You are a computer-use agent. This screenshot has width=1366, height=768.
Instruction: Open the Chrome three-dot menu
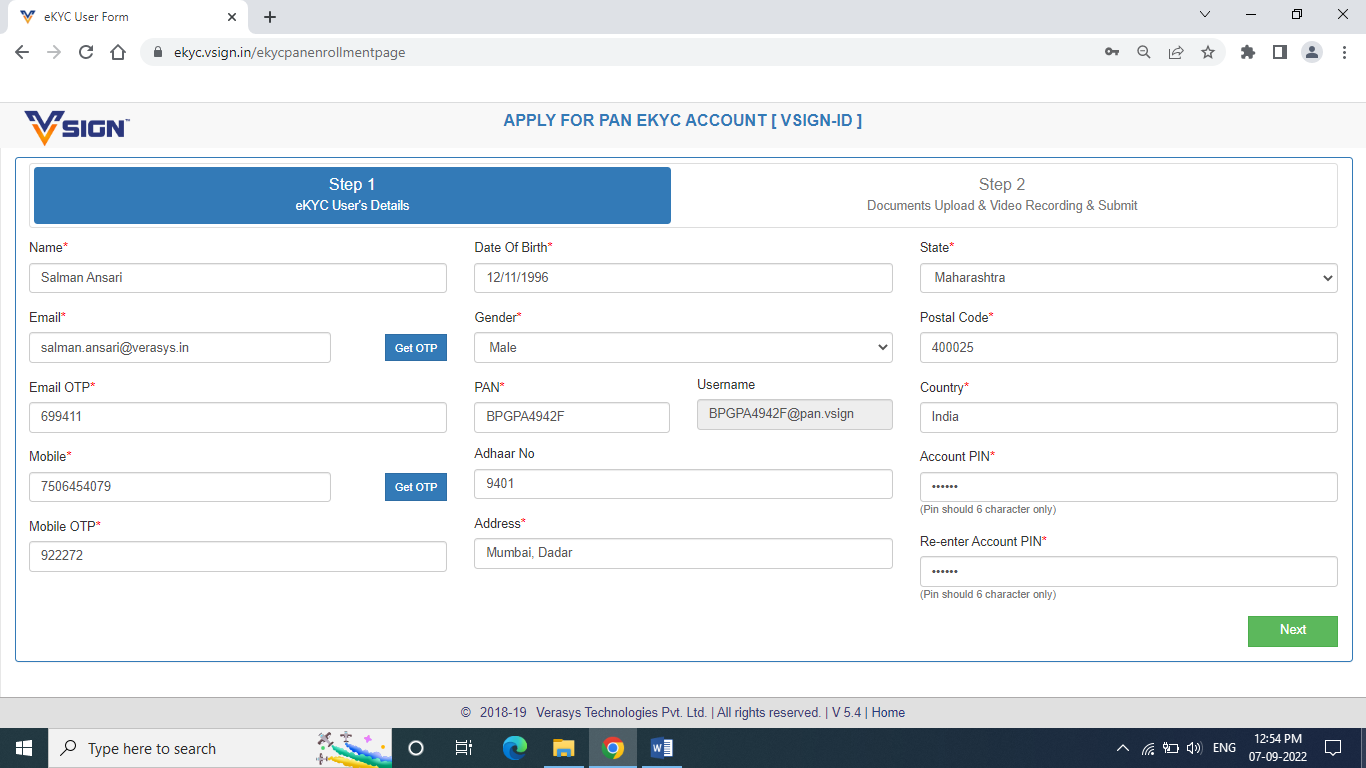(1344, 52)
